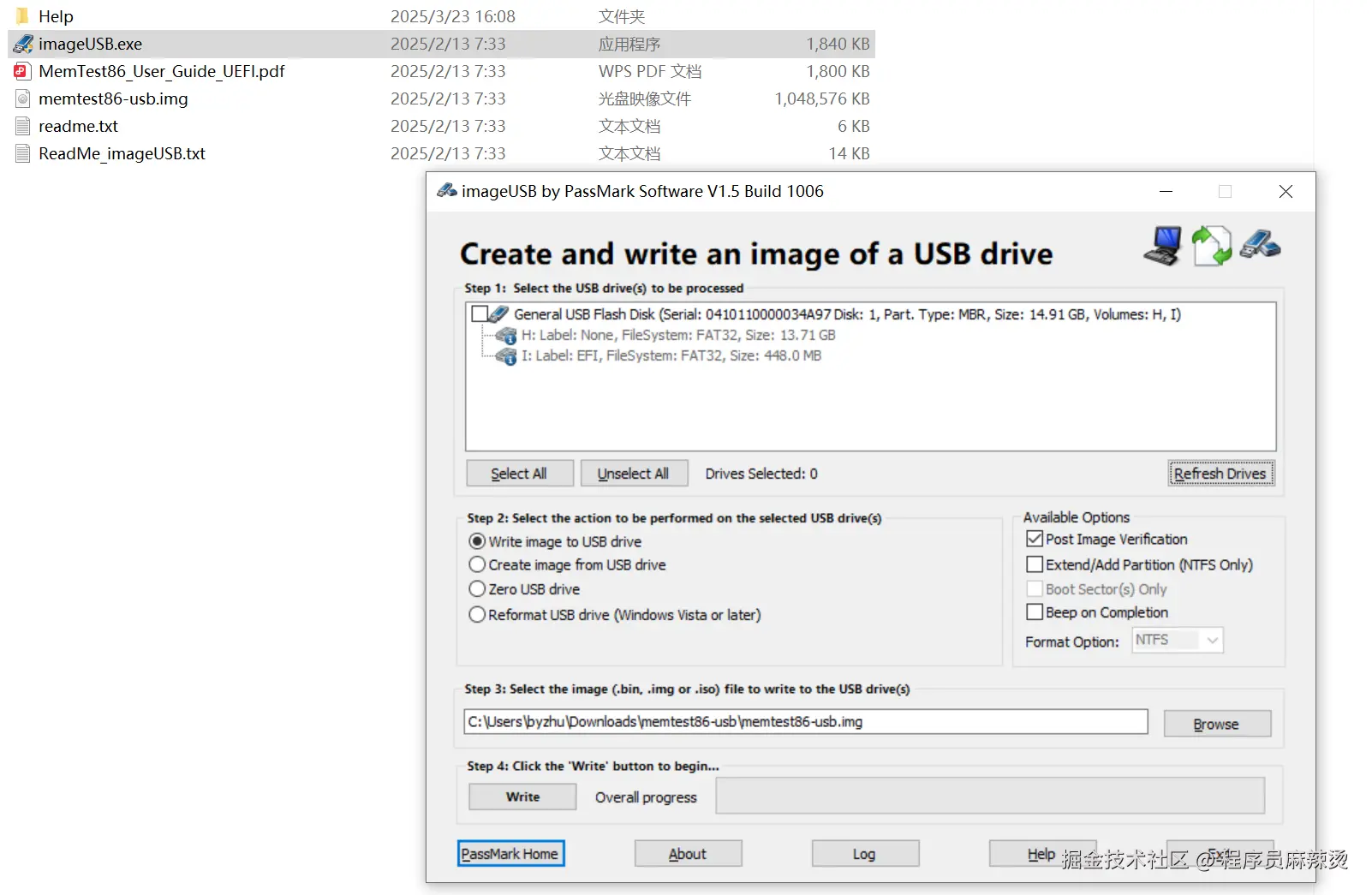Click the ReadMe_imageUSB.txt document icon
The width and height of the screenshot is (1372, 895).
point(23,153)
